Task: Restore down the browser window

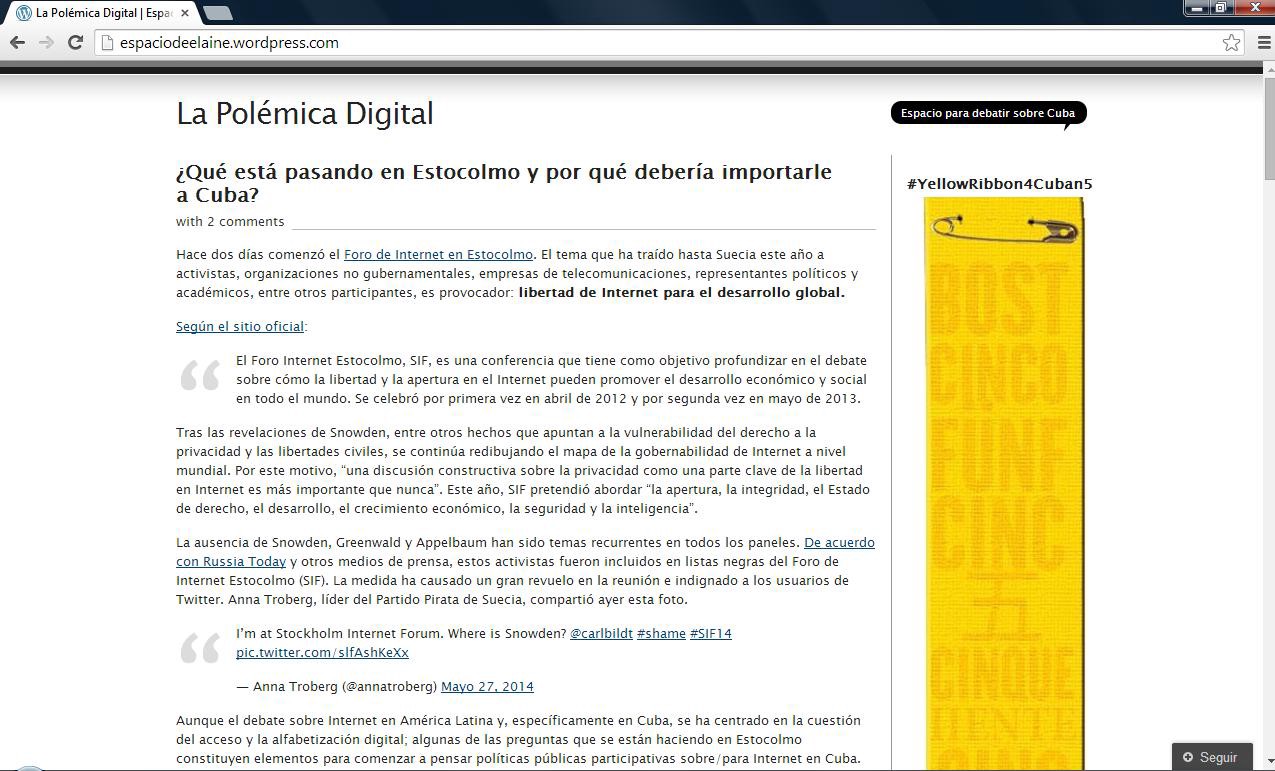Action: point(1222,8)
